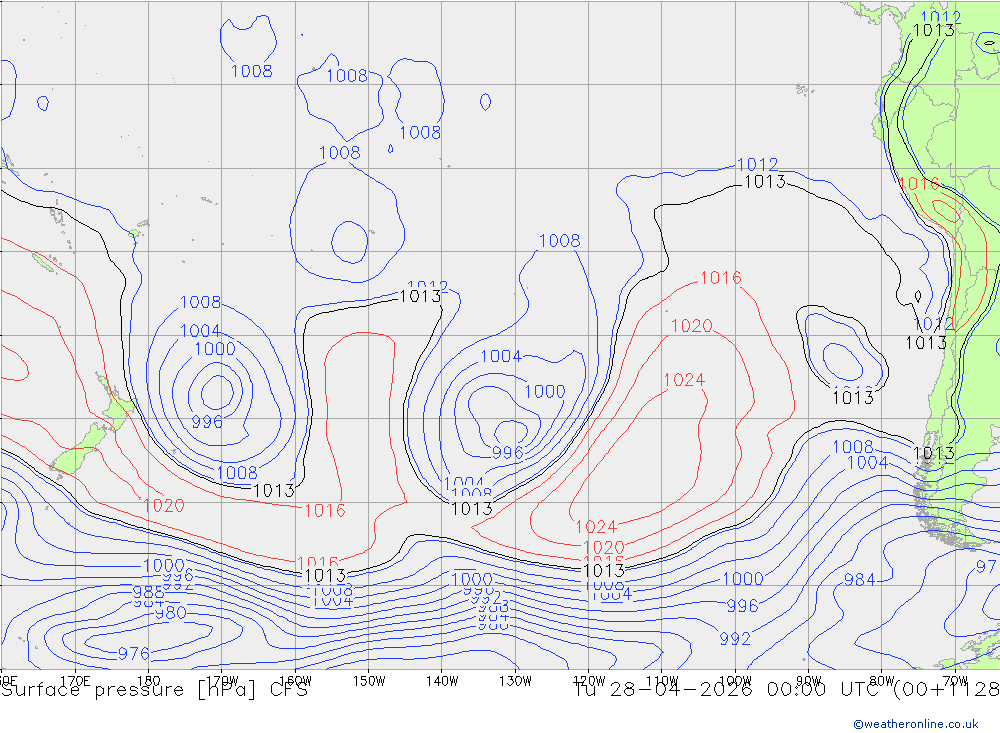Click the 1024 label below the 1020 near 110W
Viewport: 1000px width, 733px height.
pos(684,380)
